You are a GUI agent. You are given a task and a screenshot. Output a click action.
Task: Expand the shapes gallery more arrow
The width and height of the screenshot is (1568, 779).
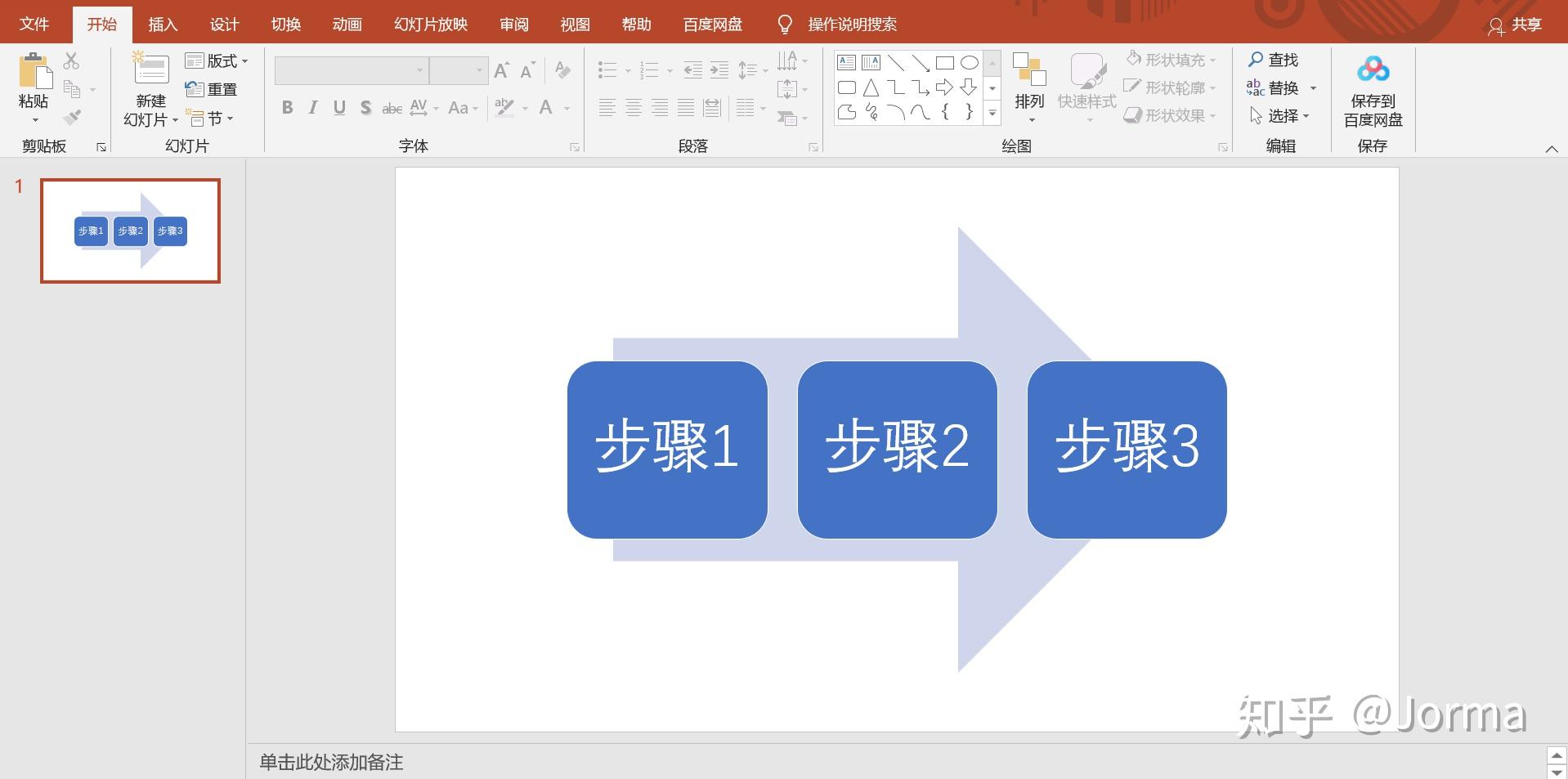(x=992, y=114)
